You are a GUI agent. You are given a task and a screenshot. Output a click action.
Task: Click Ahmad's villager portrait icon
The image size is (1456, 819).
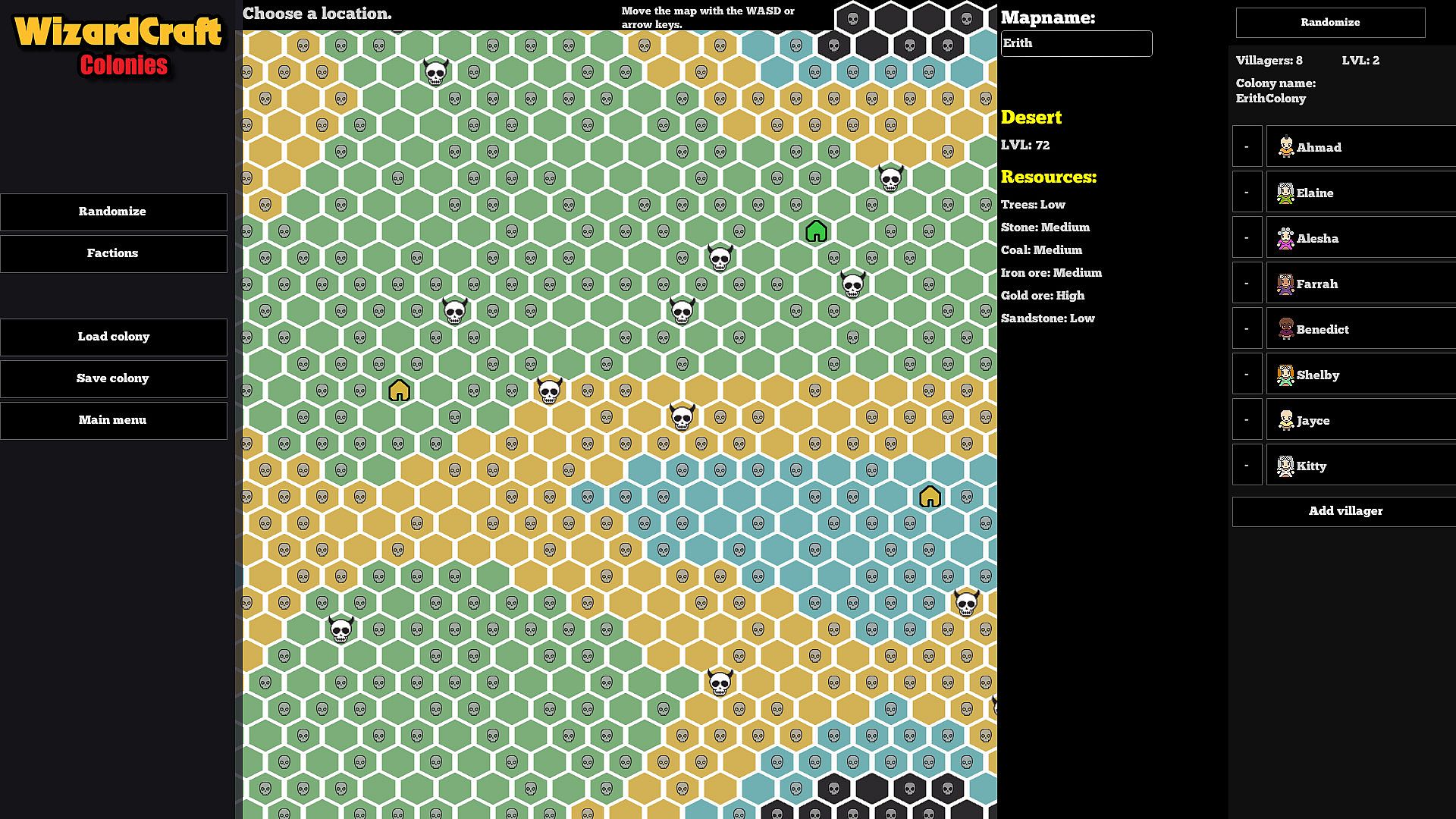coord(1285,146)
